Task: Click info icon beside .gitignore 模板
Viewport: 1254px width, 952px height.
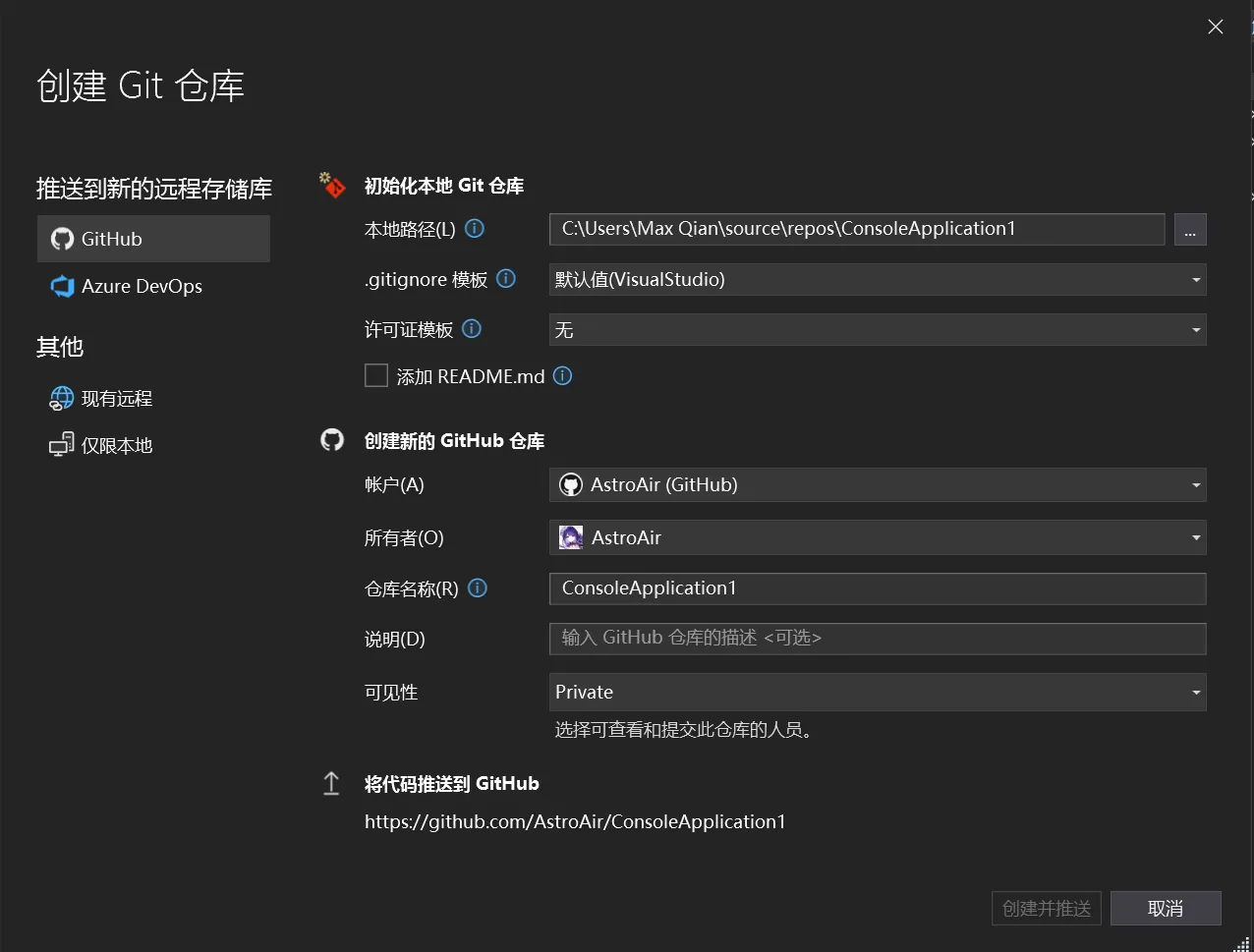Action: click(x=506, y=279)
